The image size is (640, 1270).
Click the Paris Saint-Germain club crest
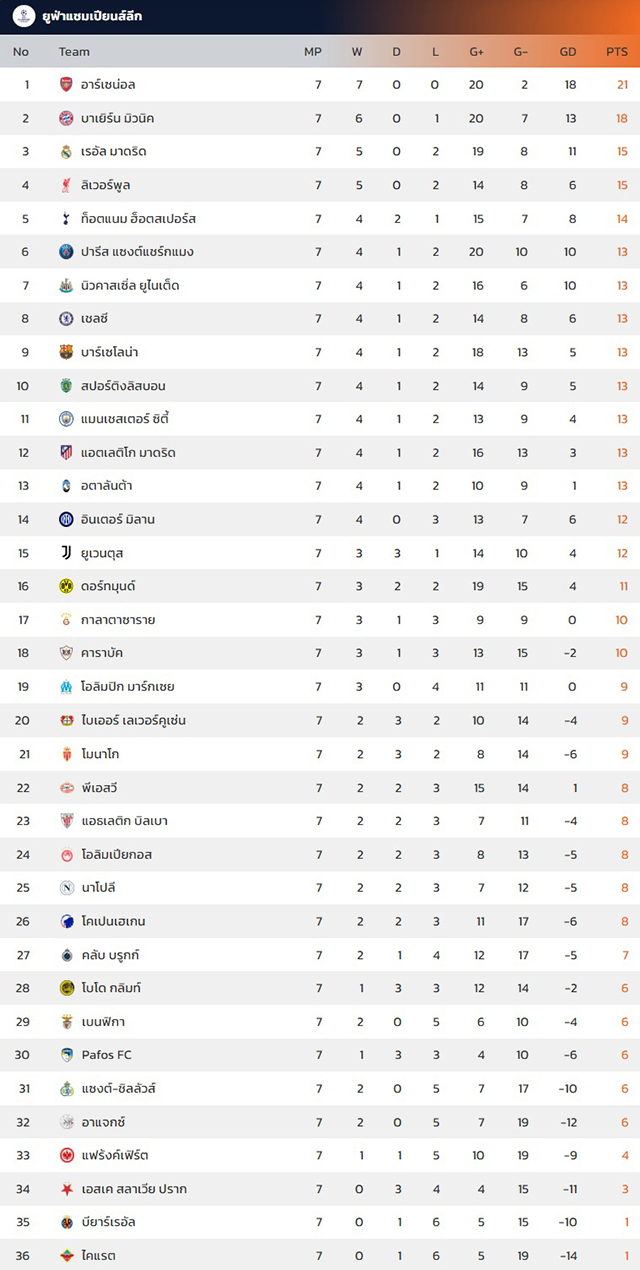pyautogui.click(x=66, y=252)
